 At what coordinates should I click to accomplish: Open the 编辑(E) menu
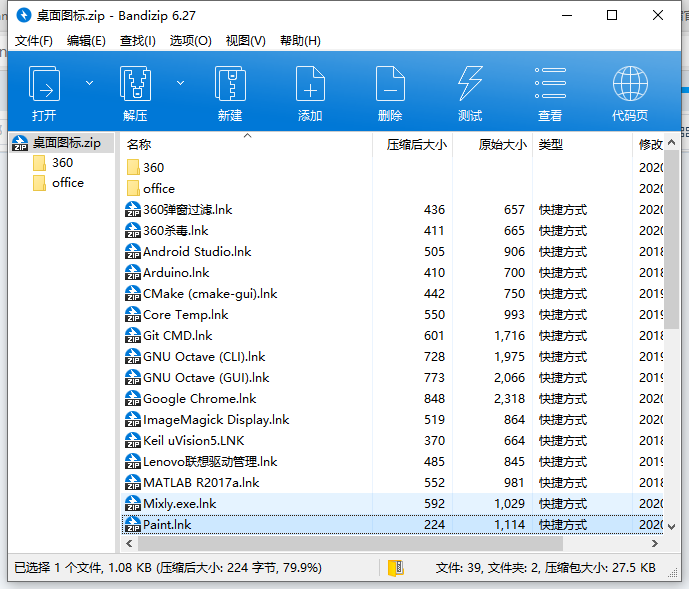click(86, 41)
